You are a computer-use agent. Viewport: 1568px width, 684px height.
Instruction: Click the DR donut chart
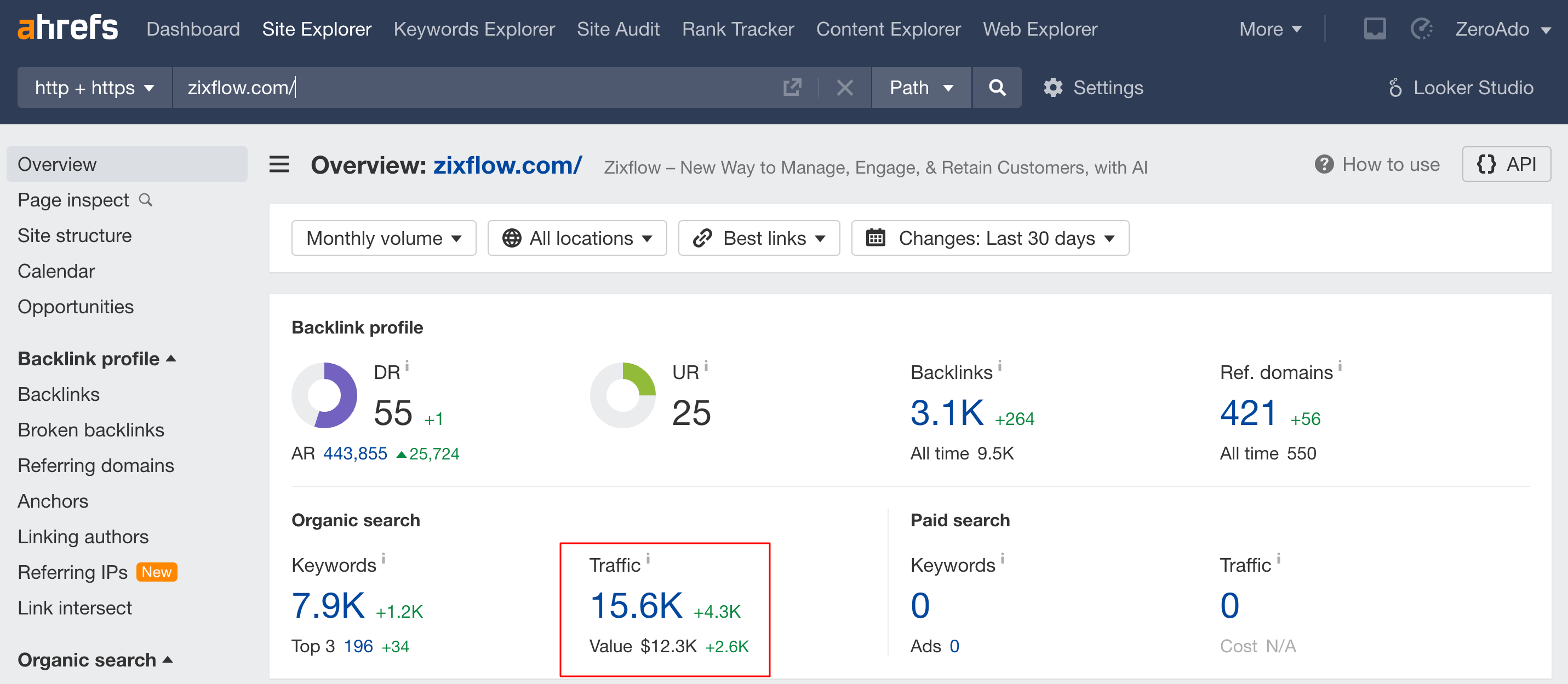[x=324, y=395]
